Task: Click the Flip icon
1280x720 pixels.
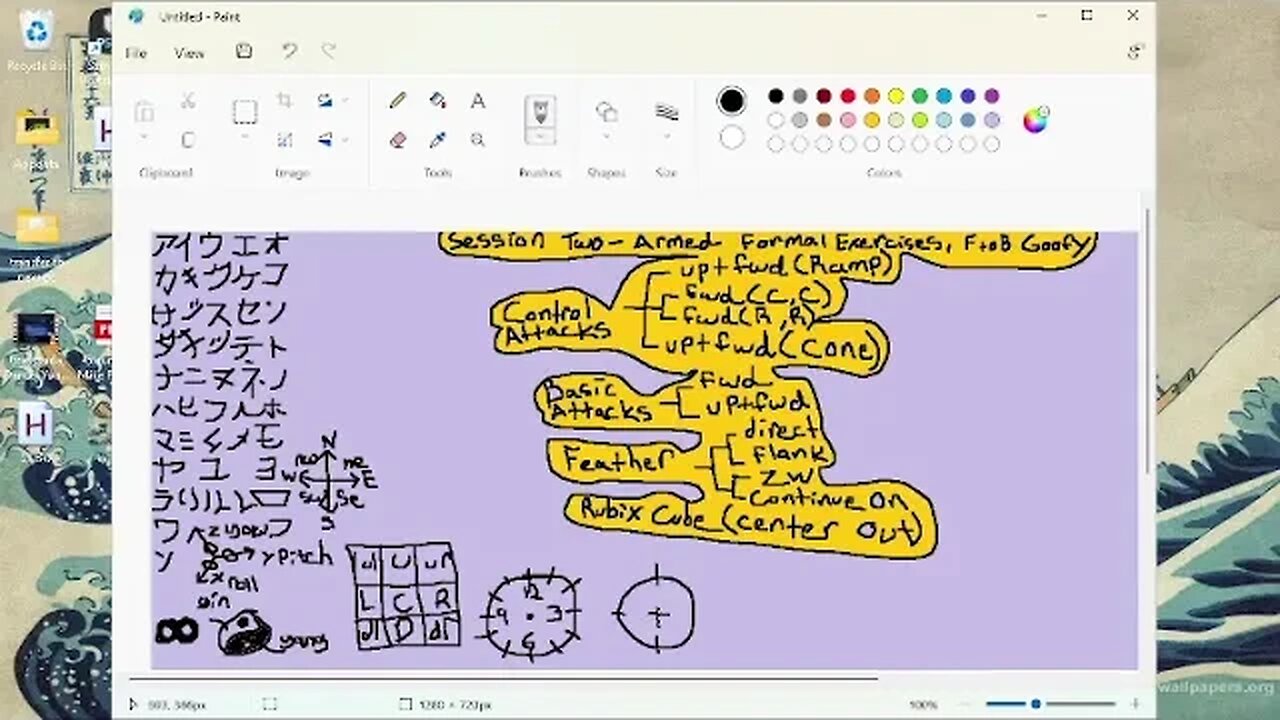Action: point(325,140)
